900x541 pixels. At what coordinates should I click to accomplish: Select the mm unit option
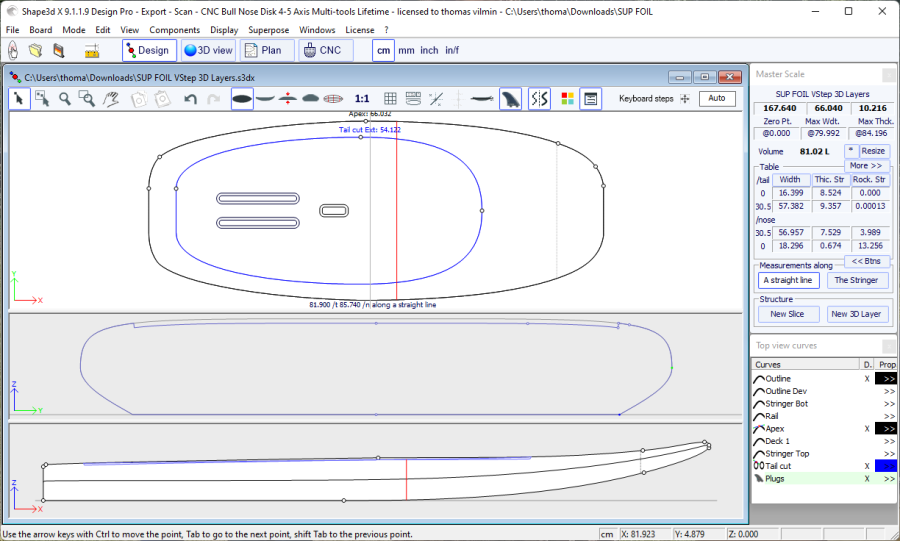click(x=406, y=50)
